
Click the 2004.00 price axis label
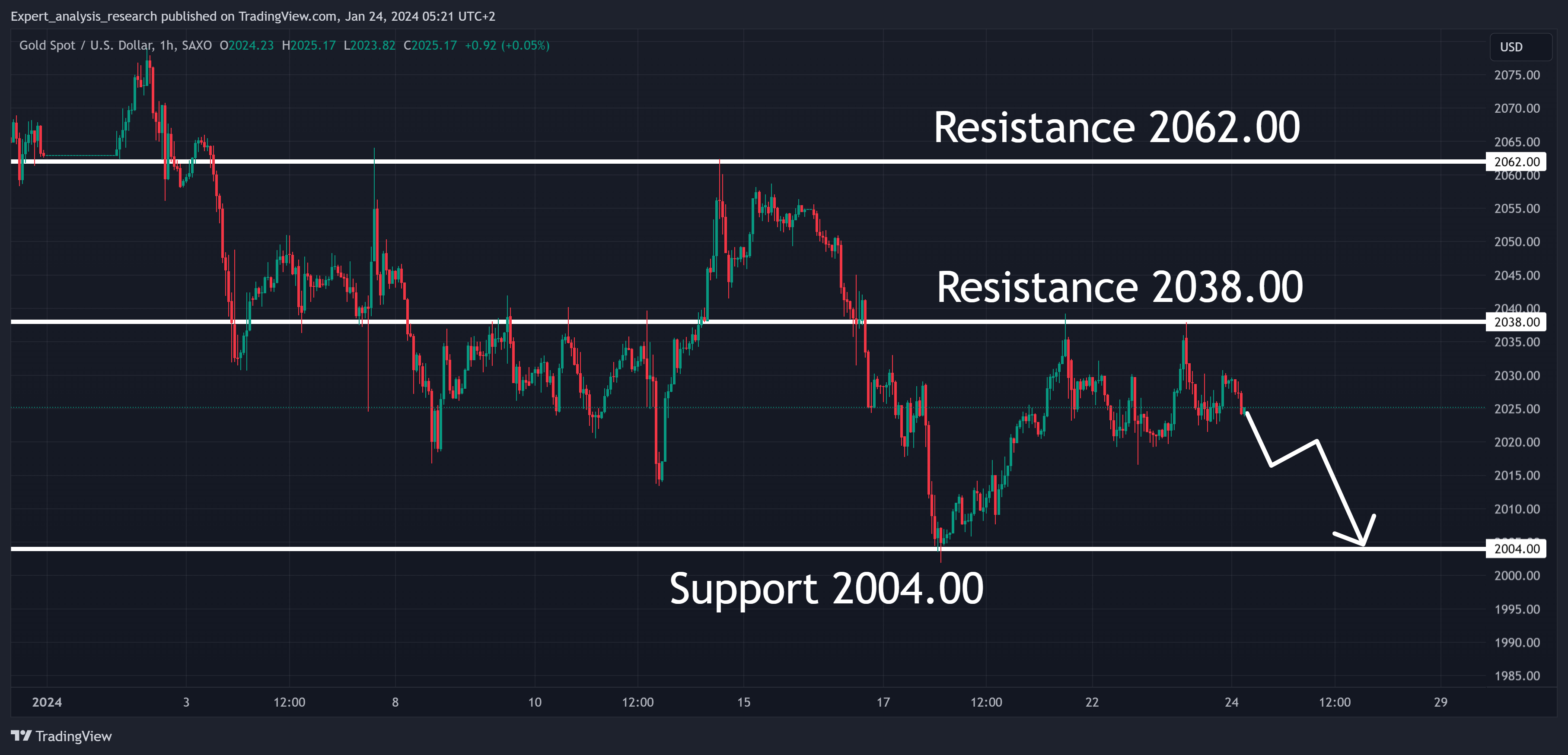1516,549
